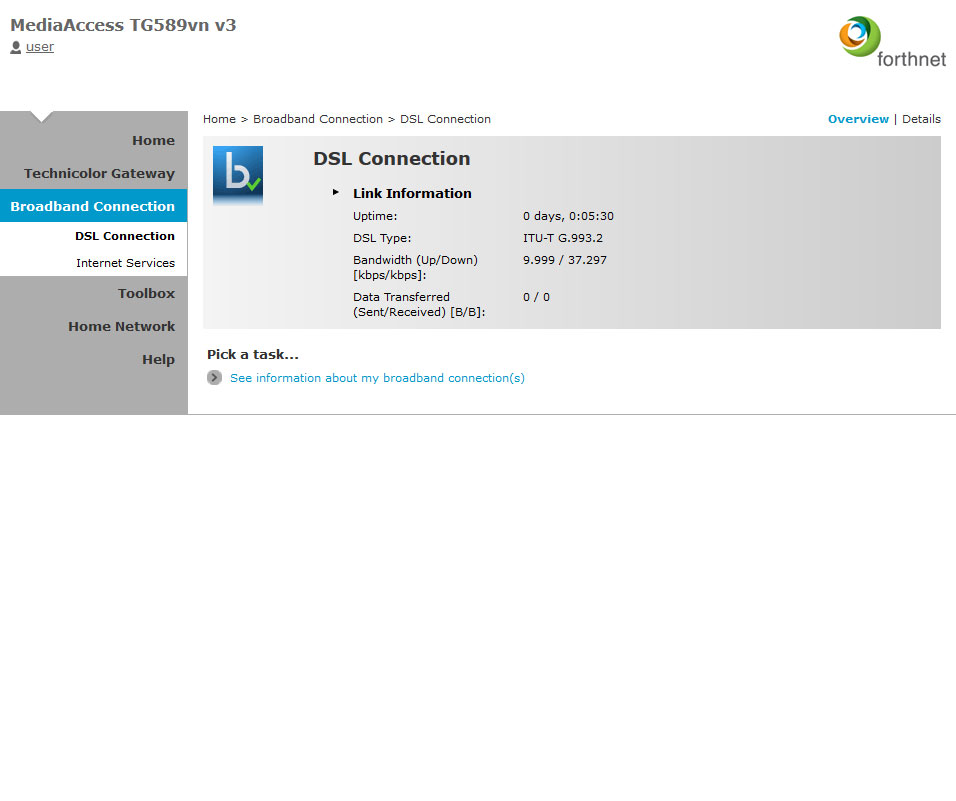
Task: Click the bandwidth value 9.999 / 37.297
Action: [565, 260]
